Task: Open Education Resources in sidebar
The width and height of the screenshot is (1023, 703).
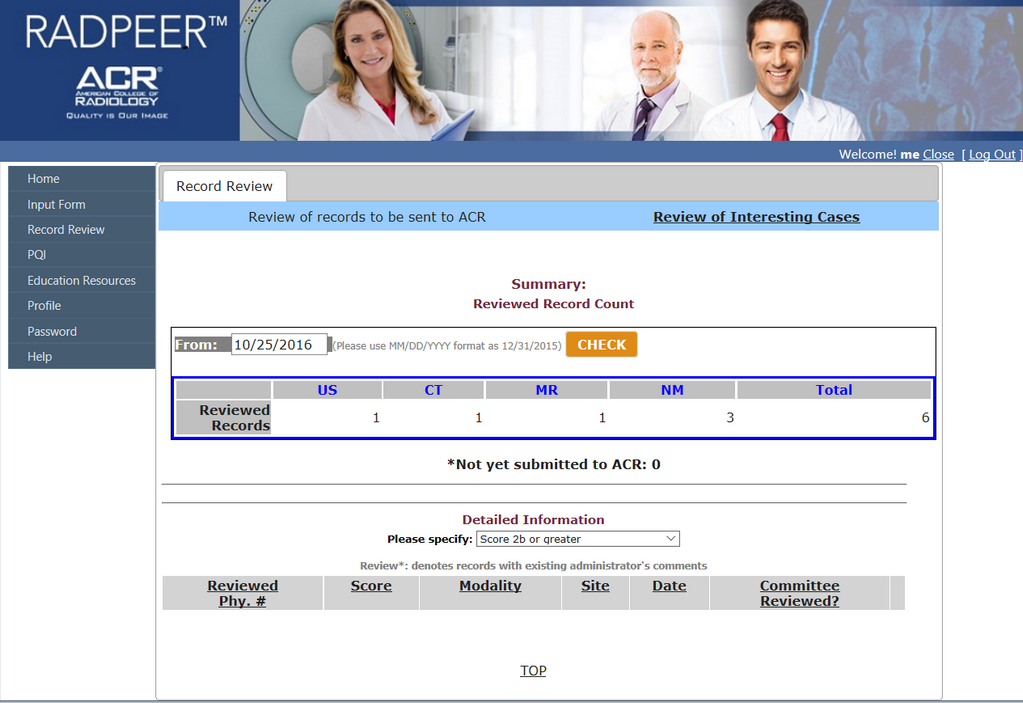Action: [81, 281]
